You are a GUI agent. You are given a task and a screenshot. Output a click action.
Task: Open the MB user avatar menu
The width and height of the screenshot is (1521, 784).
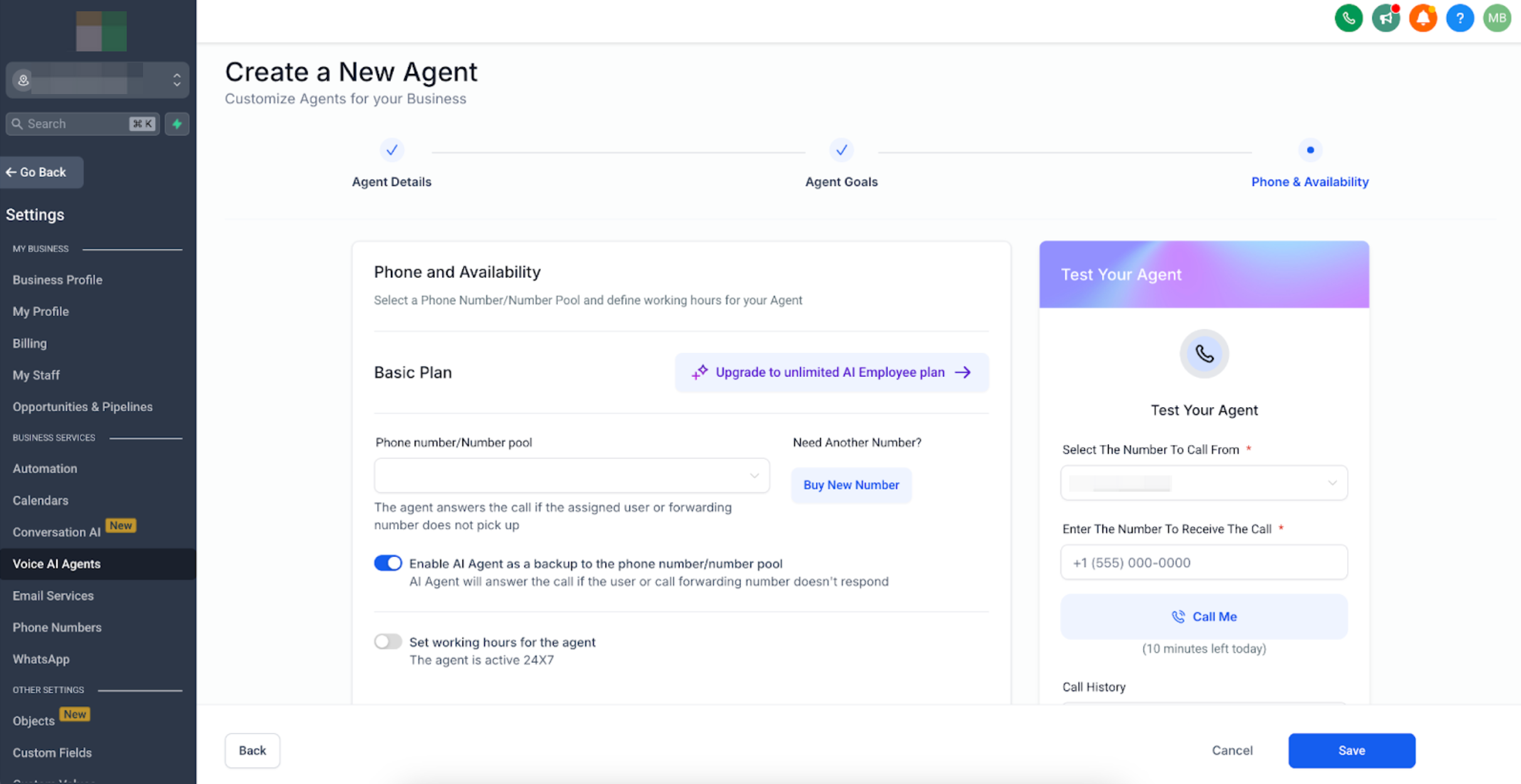[1497, 18]
